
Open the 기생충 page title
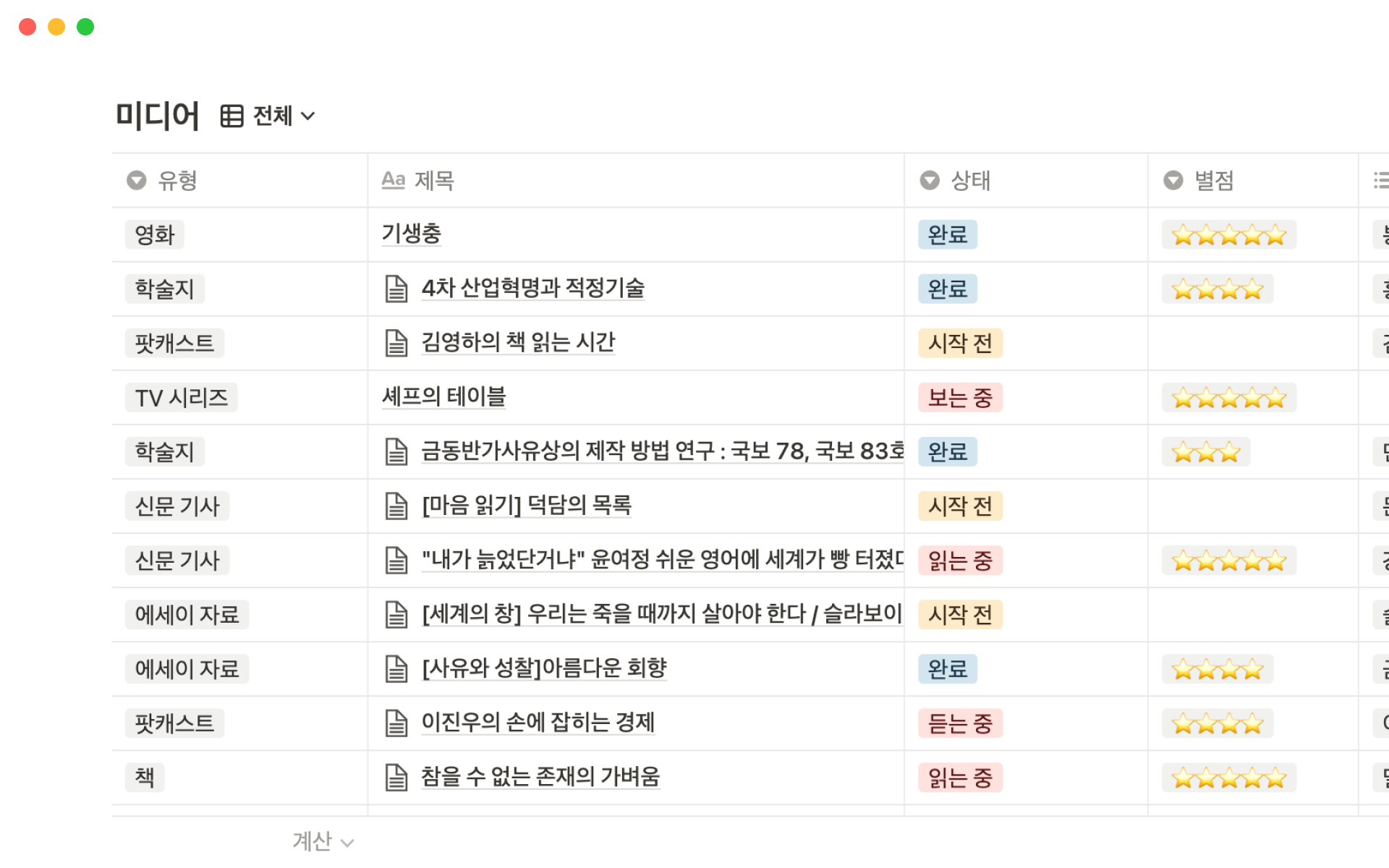click(x=411, y=234)
